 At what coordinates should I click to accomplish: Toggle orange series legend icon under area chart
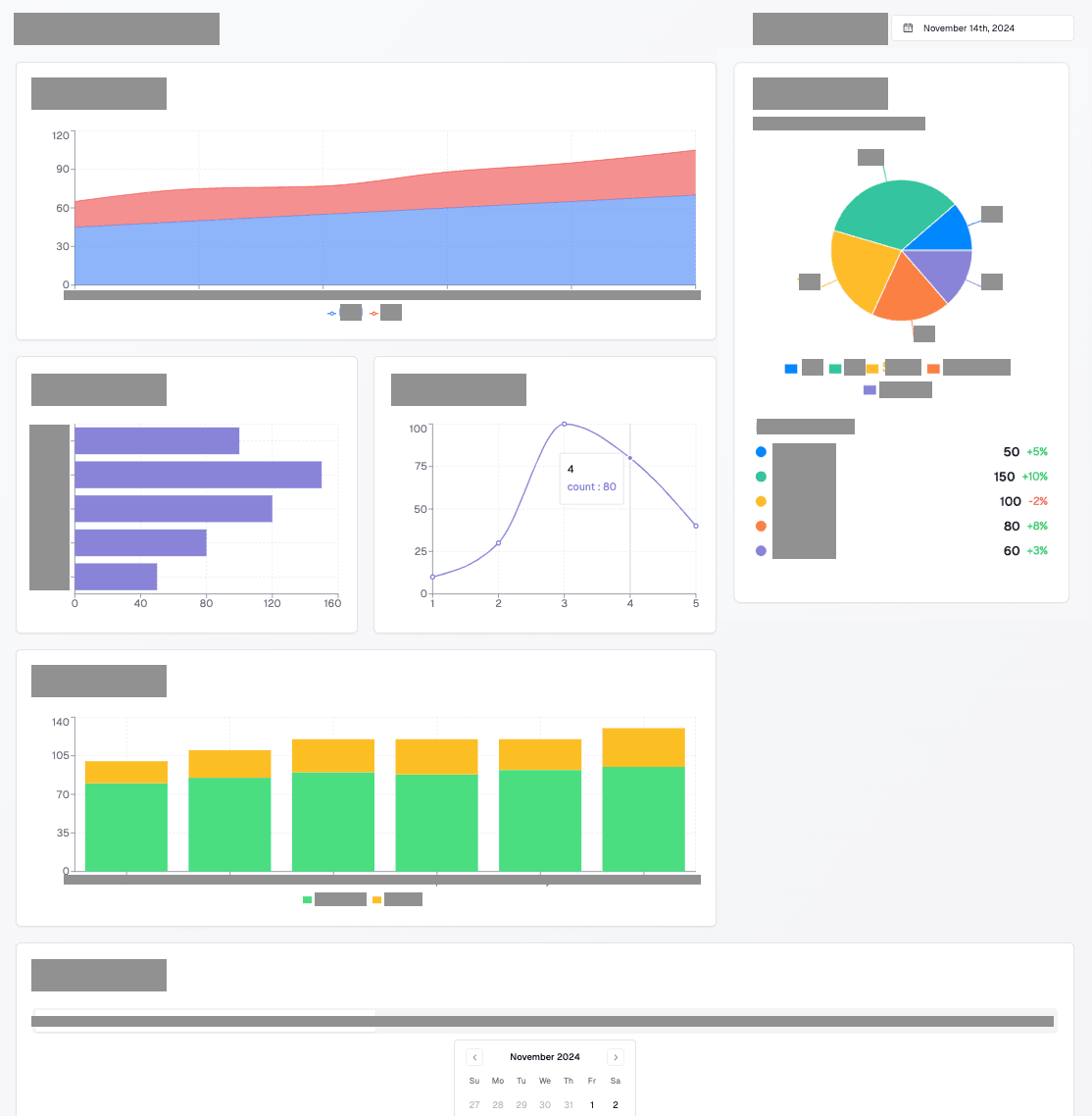[x=374, y=314]
